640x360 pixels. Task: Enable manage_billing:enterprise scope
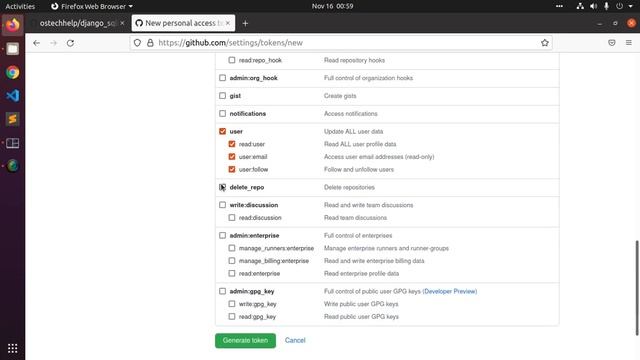[x=232, y=260]
